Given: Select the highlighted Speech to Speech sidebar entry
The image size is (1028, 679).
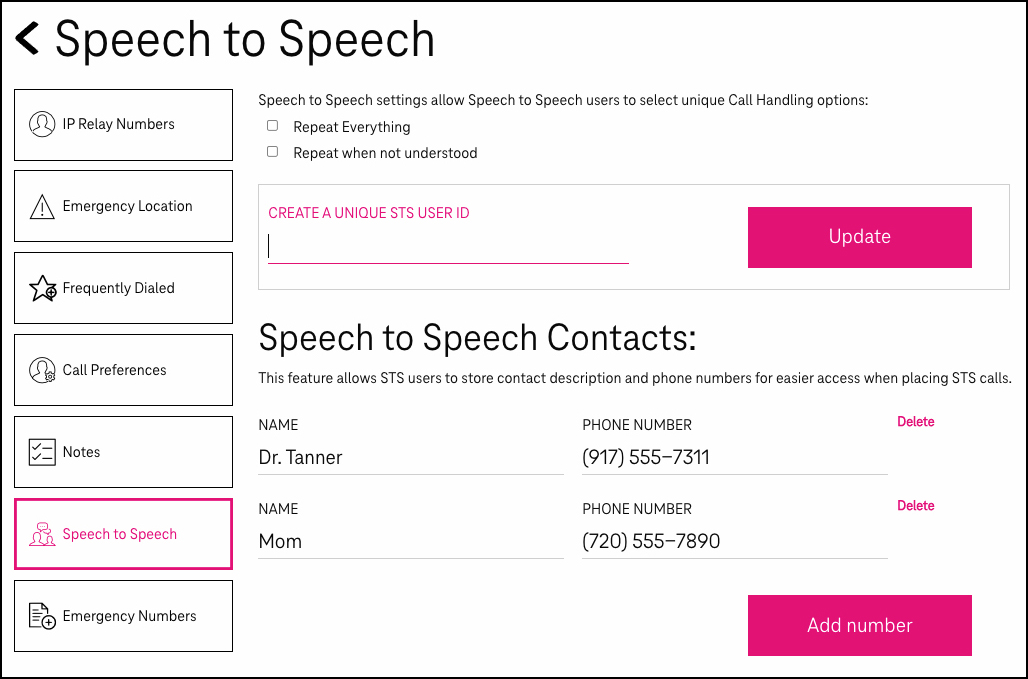Looking at the screenshot, I should (123, 533).
